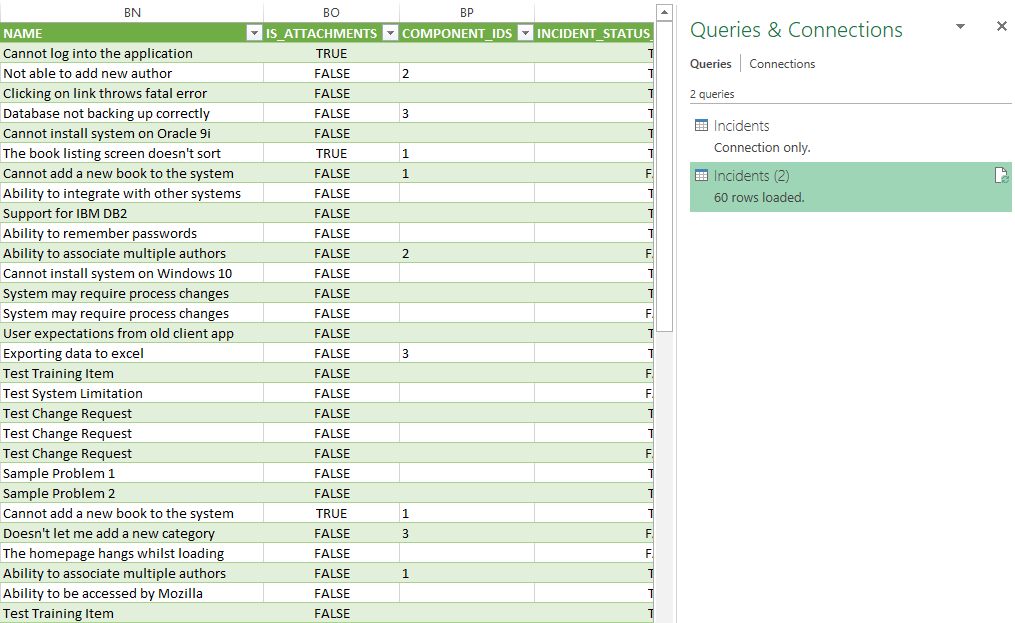The height and width of the screenshot is (623, 1015).
Task: Select column BO header
Action: point(331,12)
